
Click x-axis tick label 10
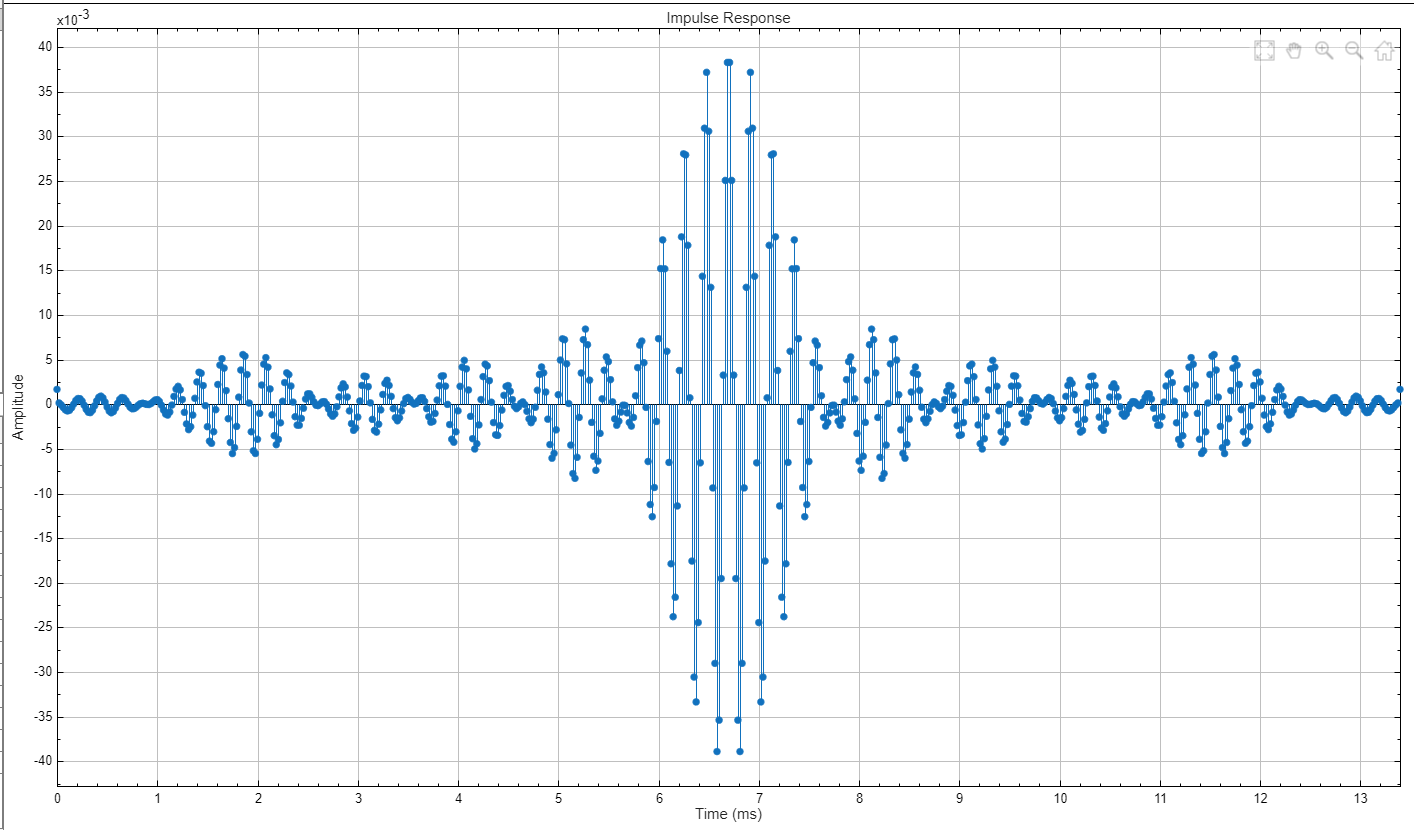(x=1060, y=798)
